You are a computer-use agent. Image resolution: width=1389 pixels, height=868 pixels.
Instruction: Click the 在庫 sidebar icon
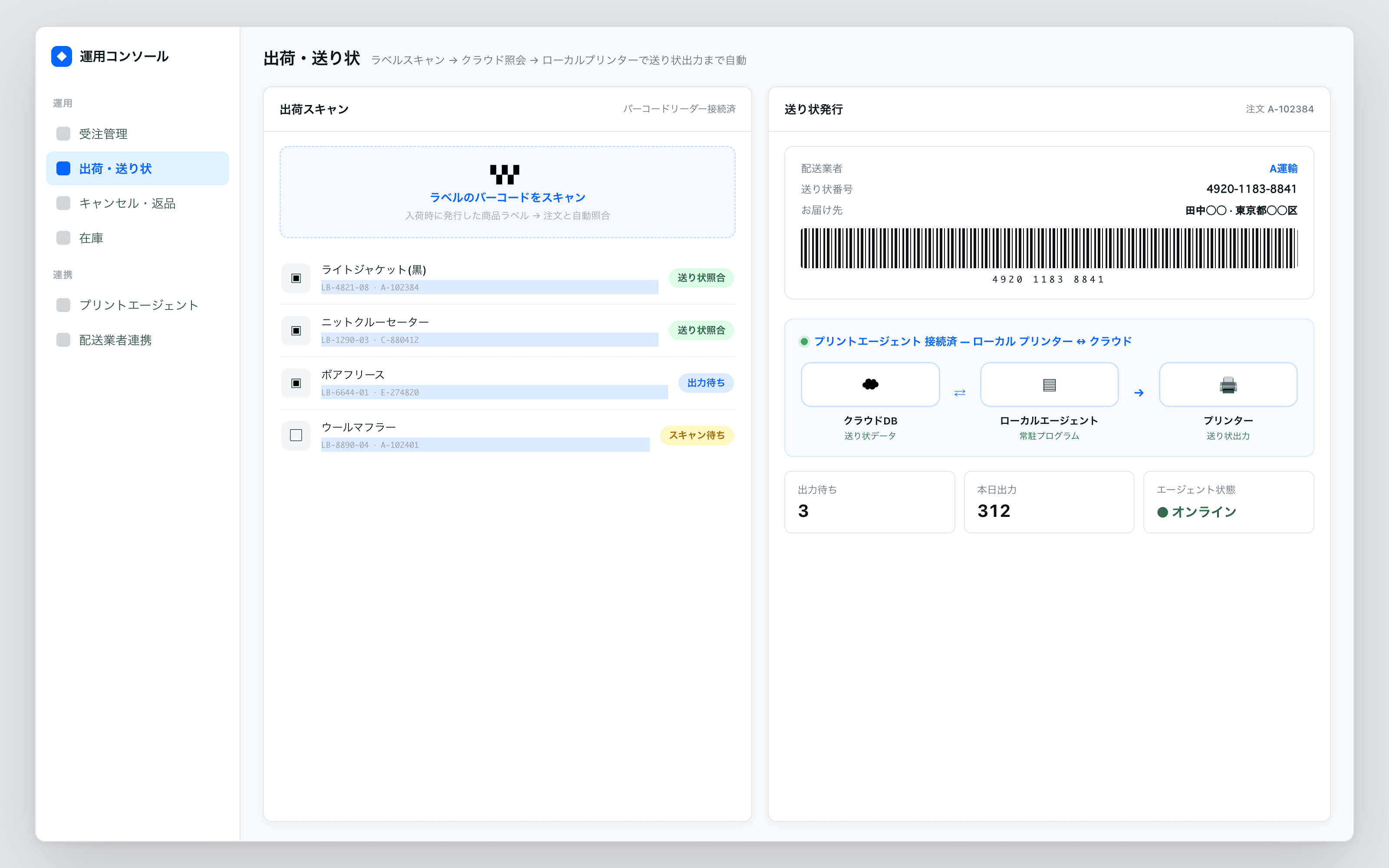click(x=63, y=238)
